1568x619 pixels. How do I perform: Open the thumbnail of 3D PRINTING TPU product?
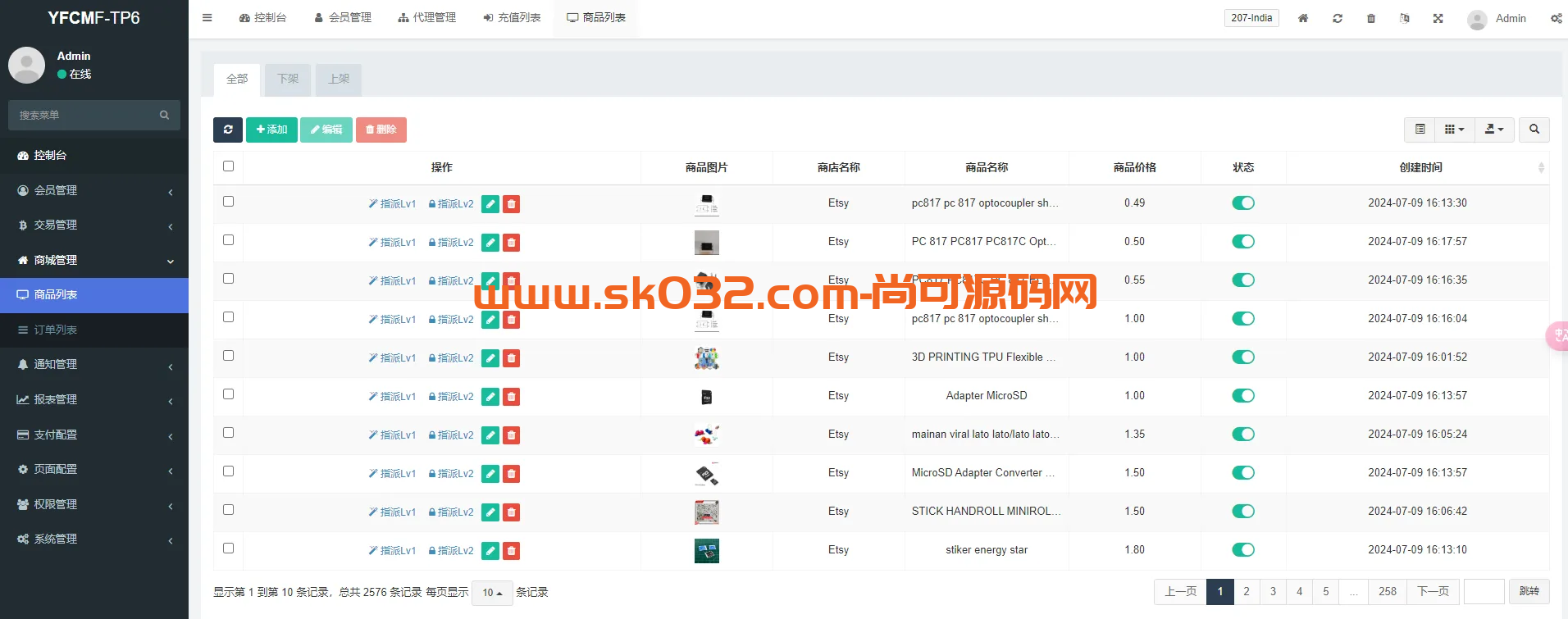click(x=707, y=358)
